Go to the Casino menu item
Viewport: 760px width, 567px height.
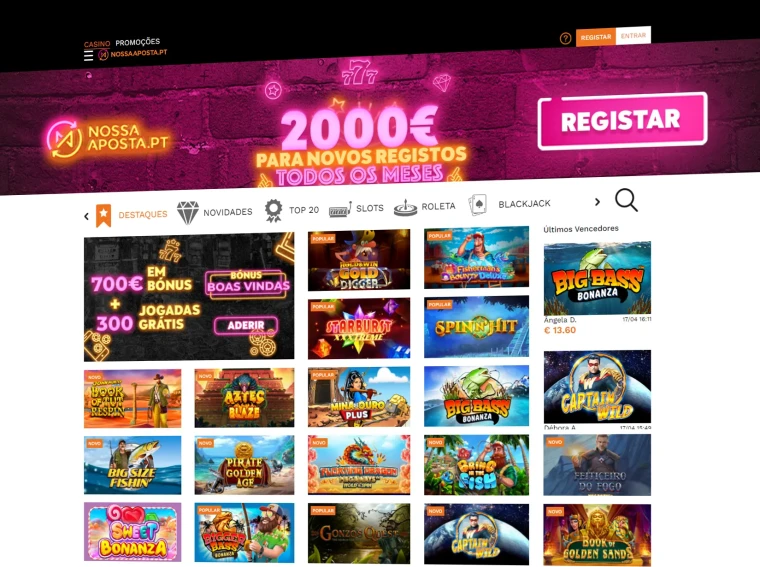point(97,44)
